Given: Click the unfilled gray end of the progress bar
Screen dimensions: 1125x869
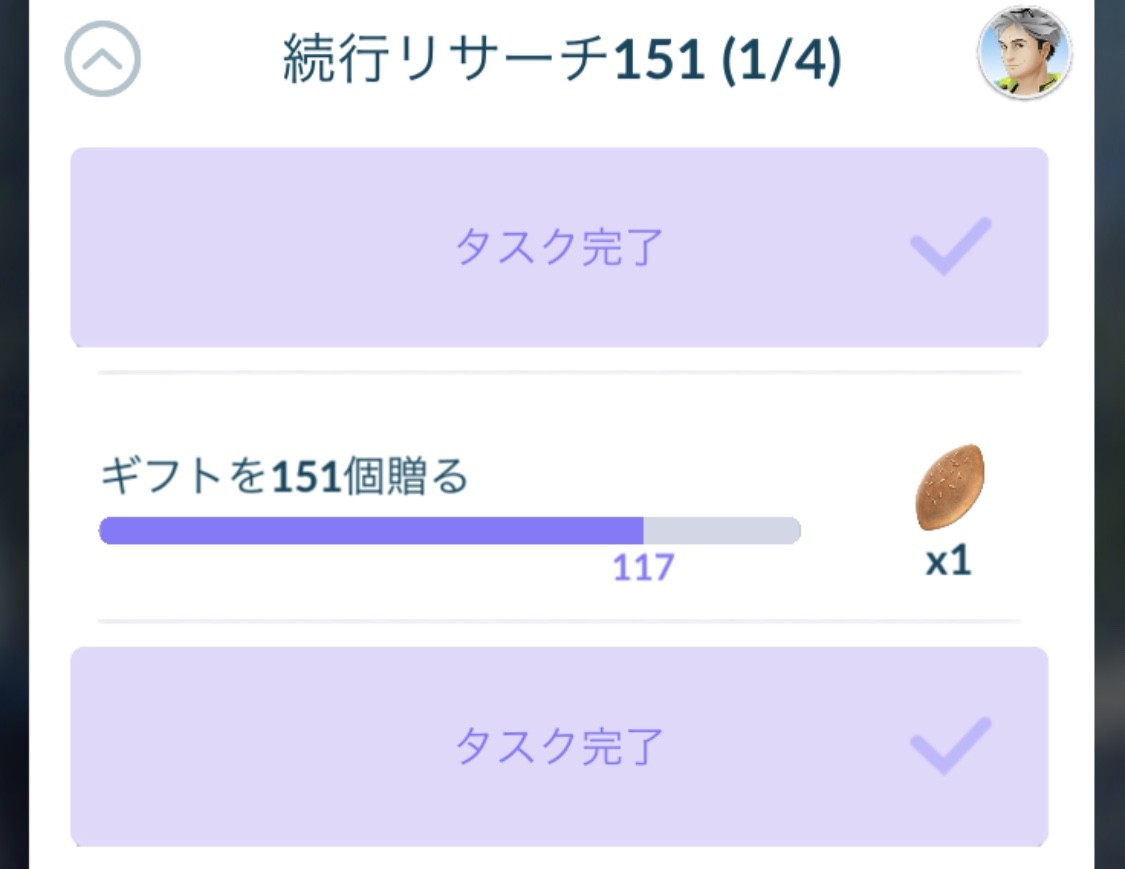Looking at the screenshot, I should point(722,531).
